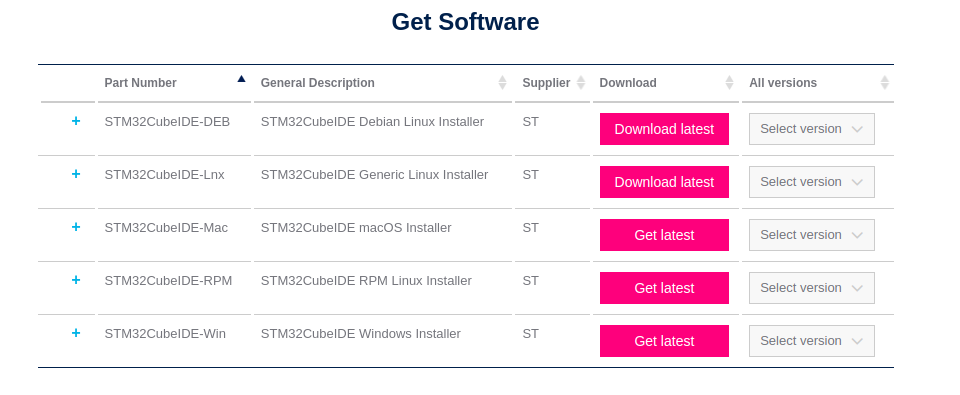Viewport: 960px width, 395px height.
Task: Click Get latest for macOS Installer
Action: (664, 235)
